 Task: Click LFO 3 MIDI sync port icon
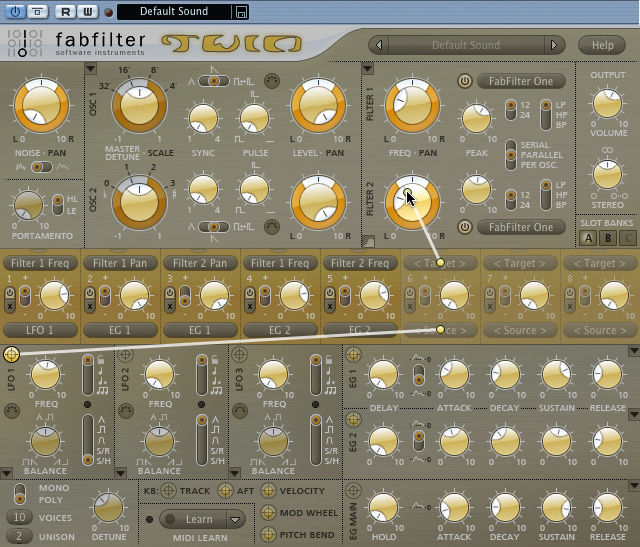click(240, 411)
